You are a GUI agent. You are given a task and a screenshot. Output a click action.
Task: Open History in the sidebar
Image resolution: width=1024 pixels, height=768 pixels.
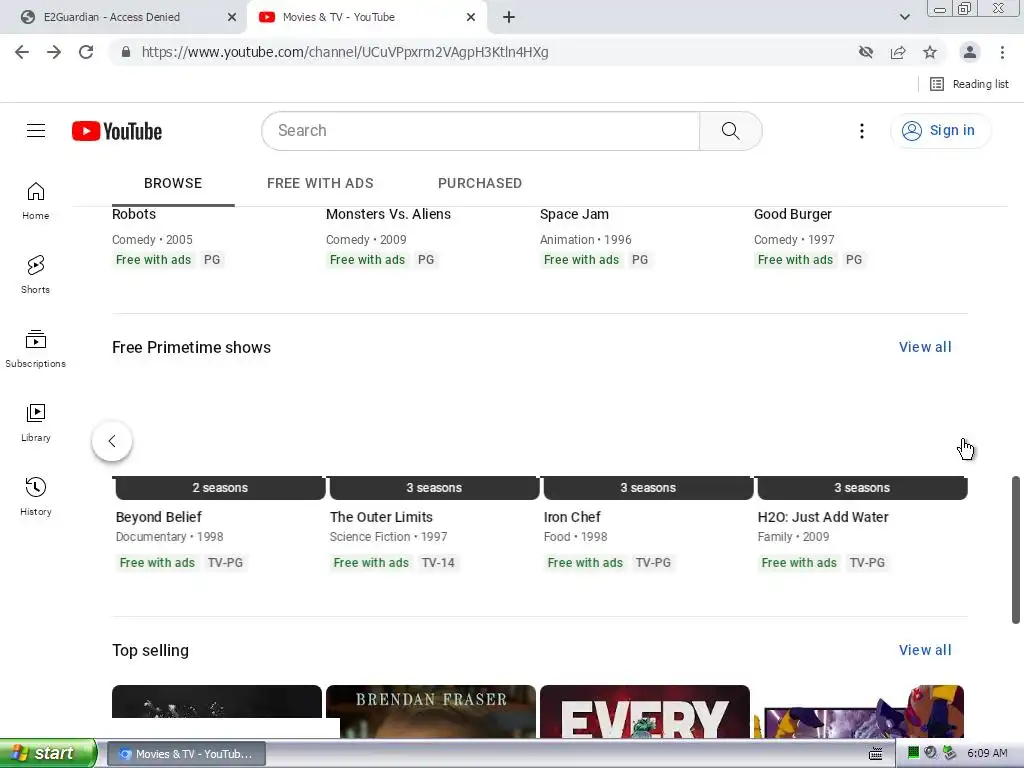point(36,497)
